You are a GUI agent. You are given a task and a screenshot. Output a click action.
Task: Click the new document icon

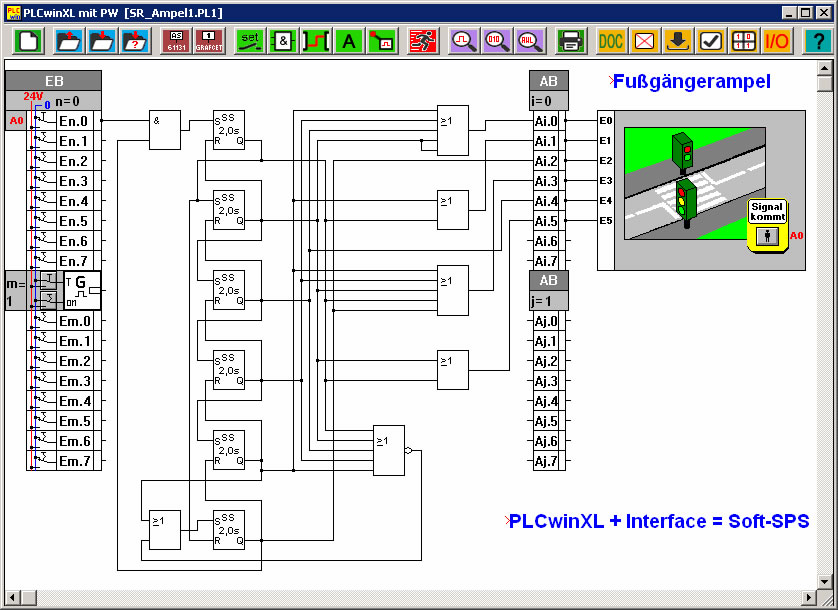pos(28,41)
